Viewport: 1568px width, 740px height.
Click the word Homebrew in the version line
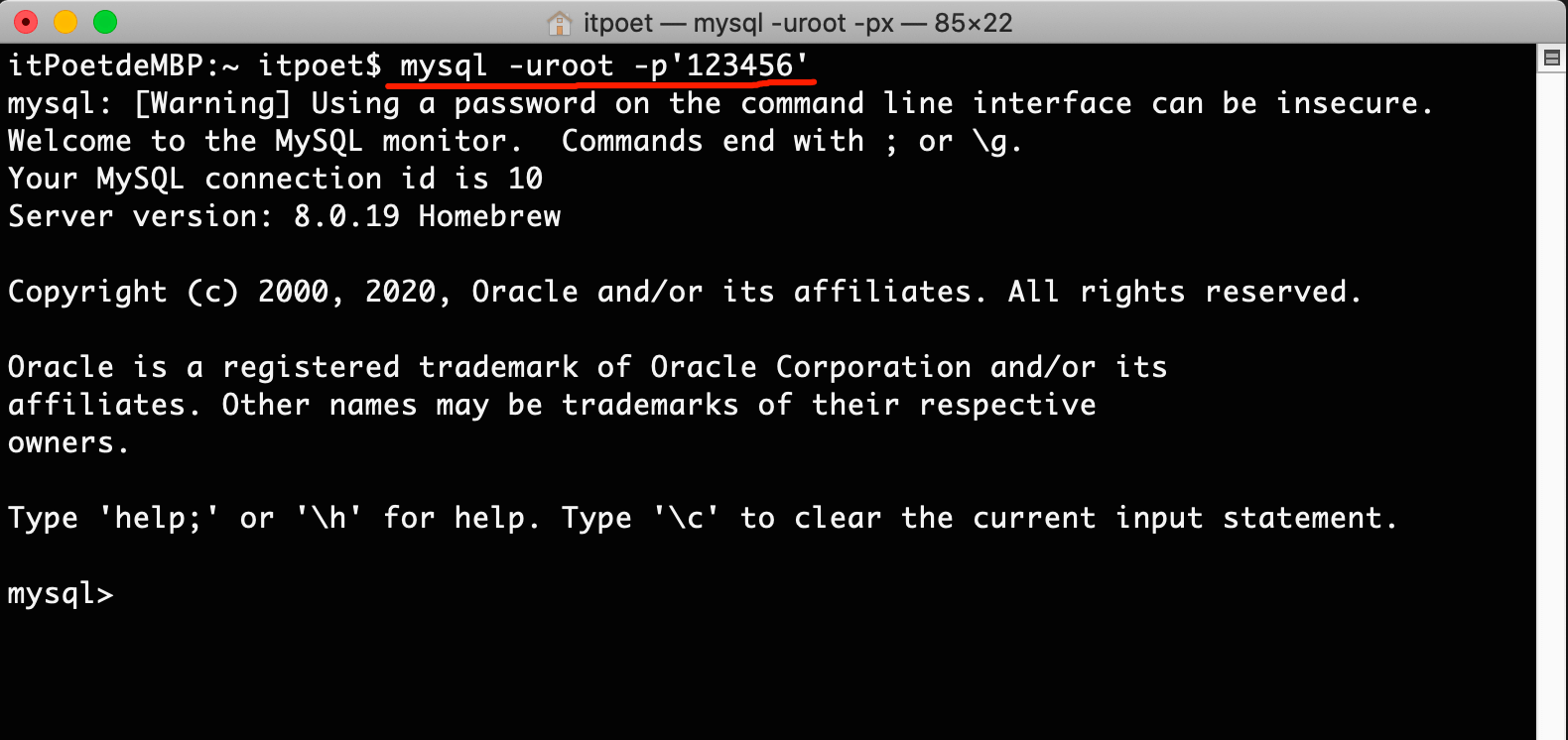tap(489, 216)
